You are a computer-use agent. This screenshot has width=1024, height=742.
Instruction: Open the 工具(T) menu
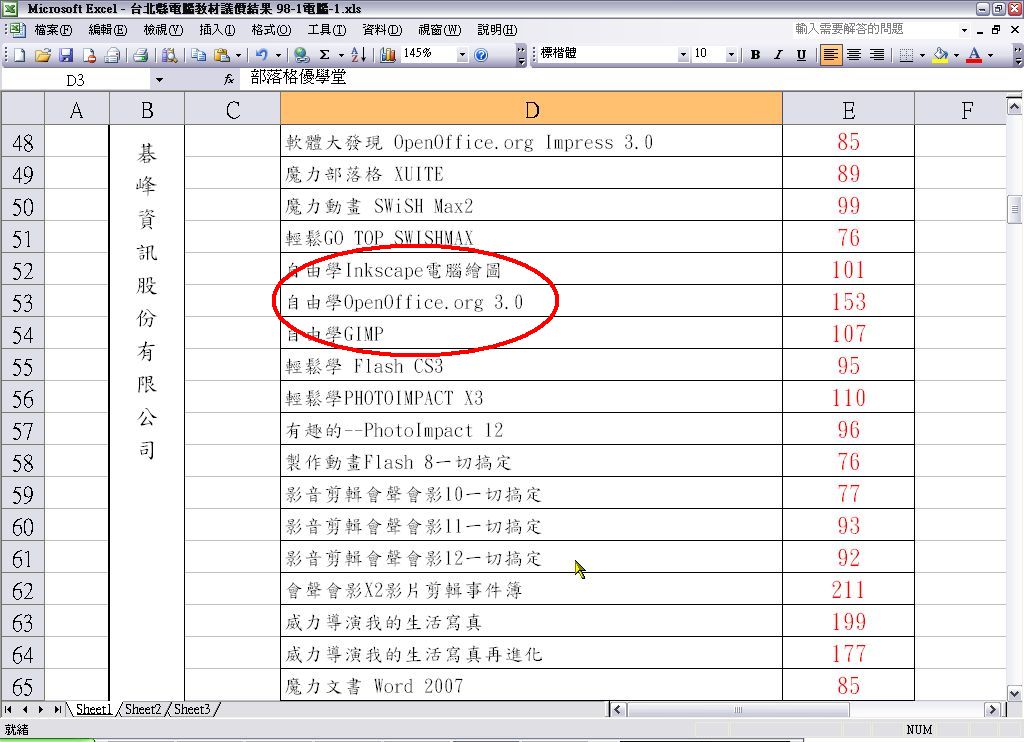[x=327, y=30]
